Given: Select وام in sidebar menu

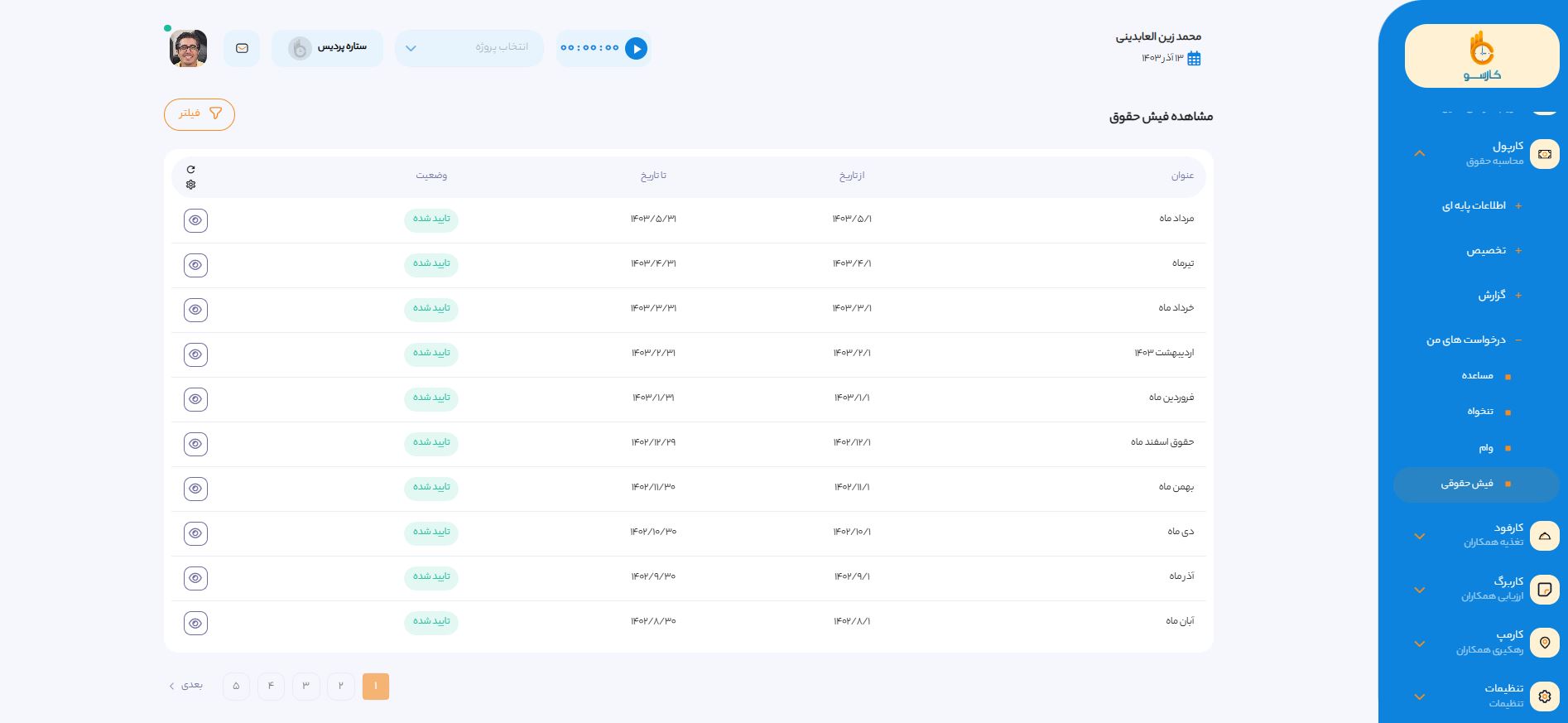Looking at the screenshot, I should click(1486, 448).
